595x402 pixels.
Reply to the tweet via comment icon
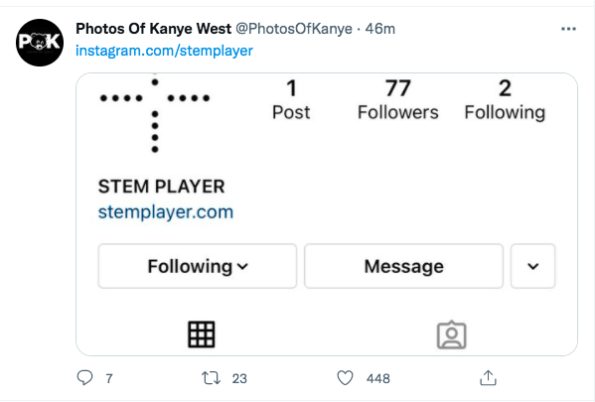85,378
